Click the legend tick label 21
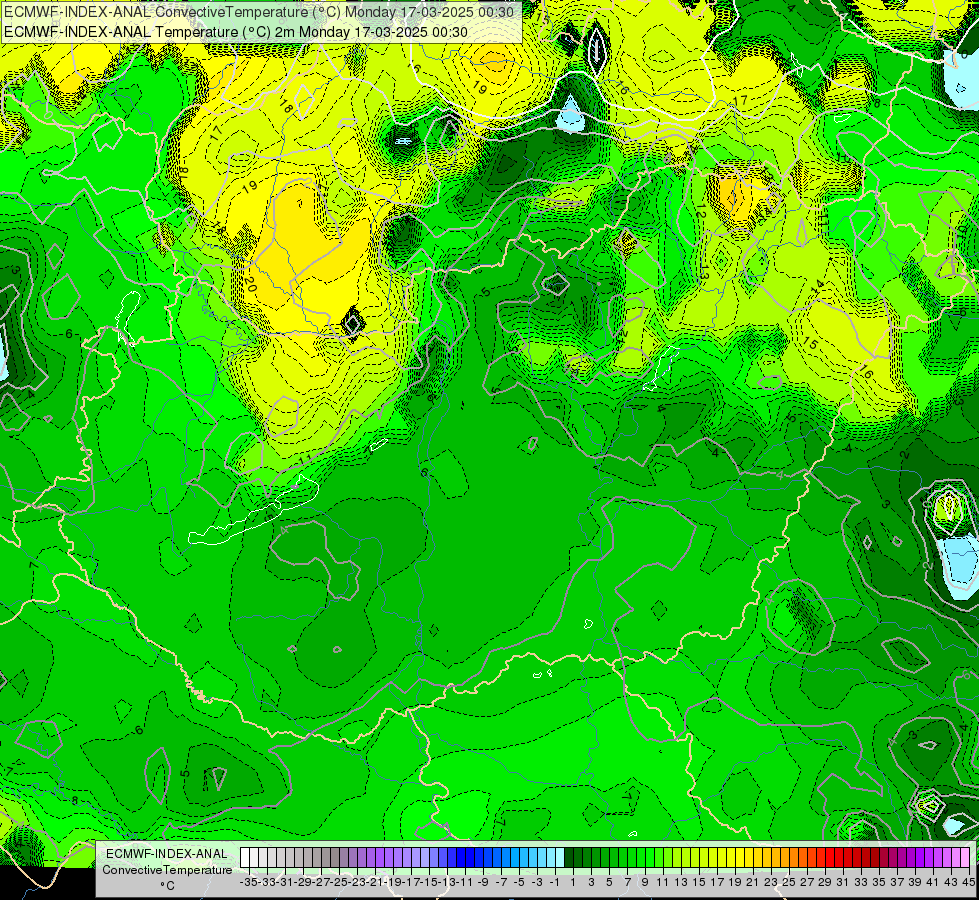979x900 pixels. (753, 882)
